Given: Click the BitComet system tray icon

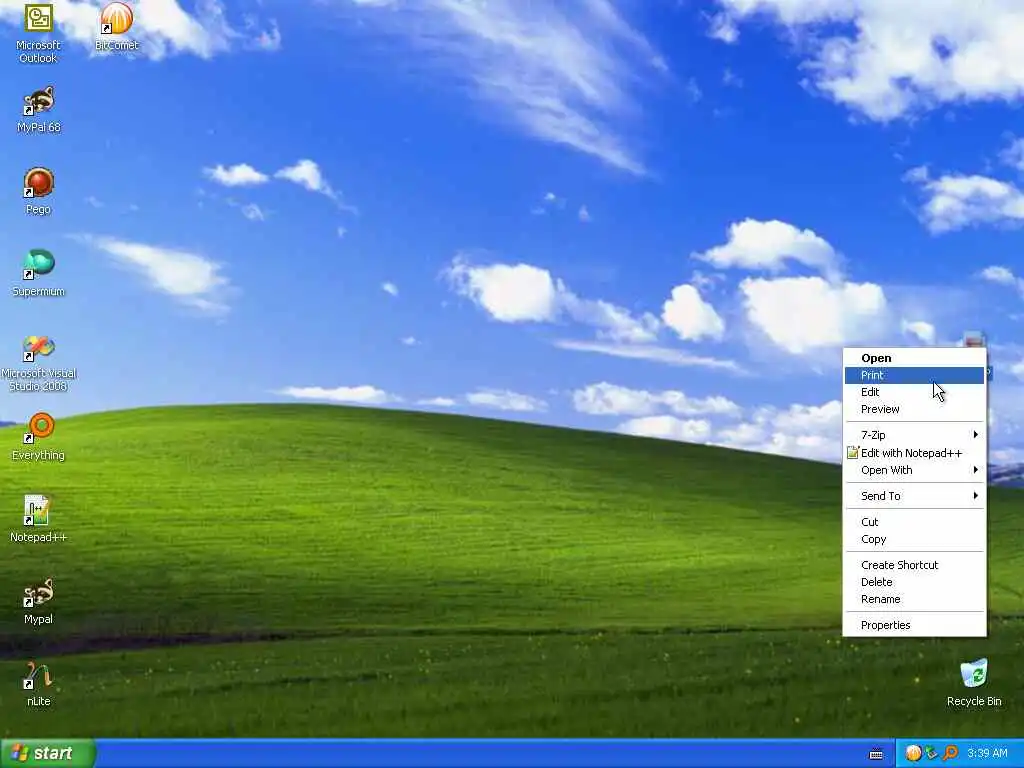Looking at the screenshot, I should pyautogui.click(x=913, y=753).
